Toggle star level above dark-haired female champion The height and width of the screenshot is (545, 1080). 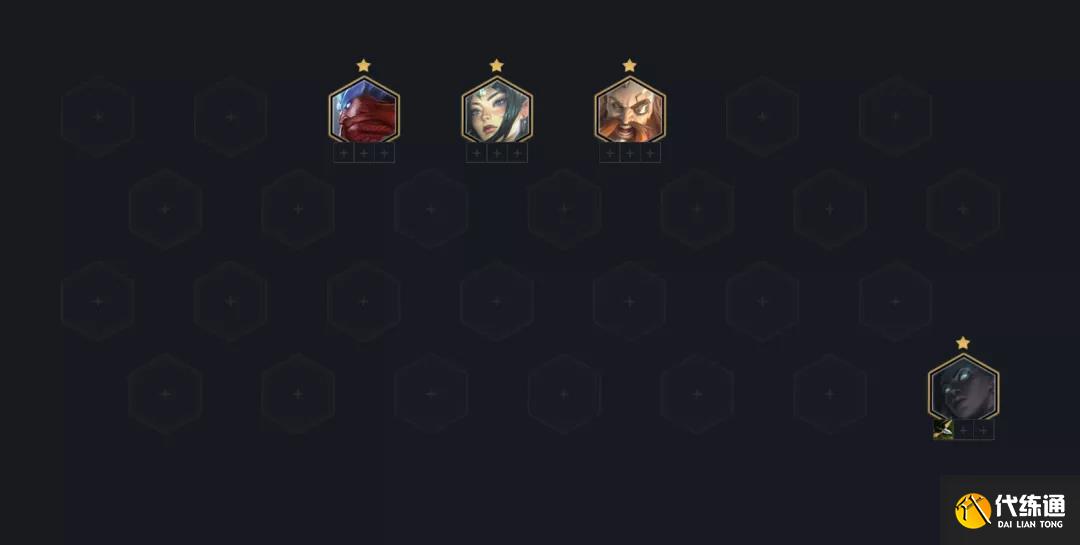[497, 65]
